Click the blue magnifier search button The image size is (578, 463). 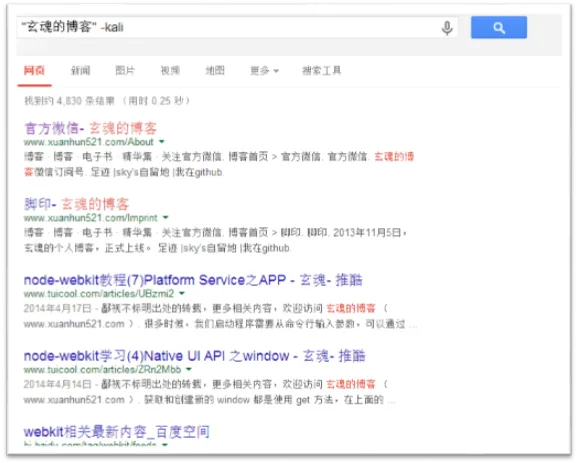[499, 27]
